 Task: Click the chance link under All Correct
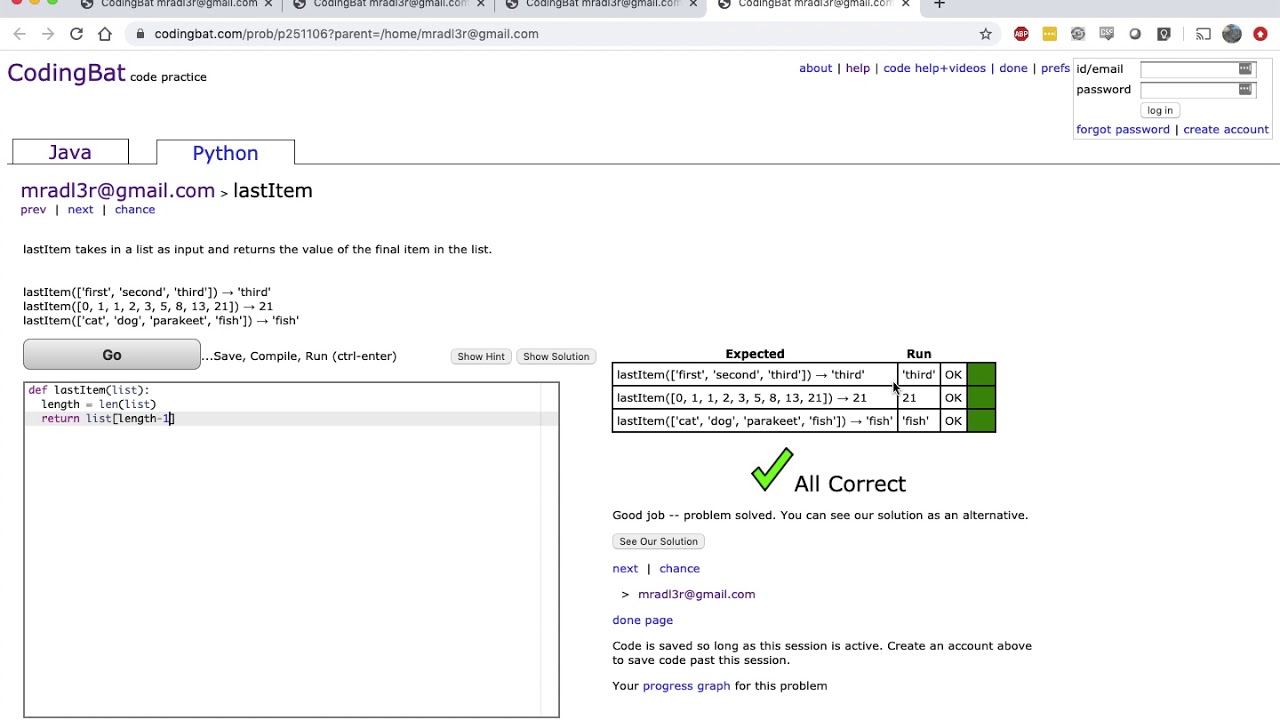(679, 568)
